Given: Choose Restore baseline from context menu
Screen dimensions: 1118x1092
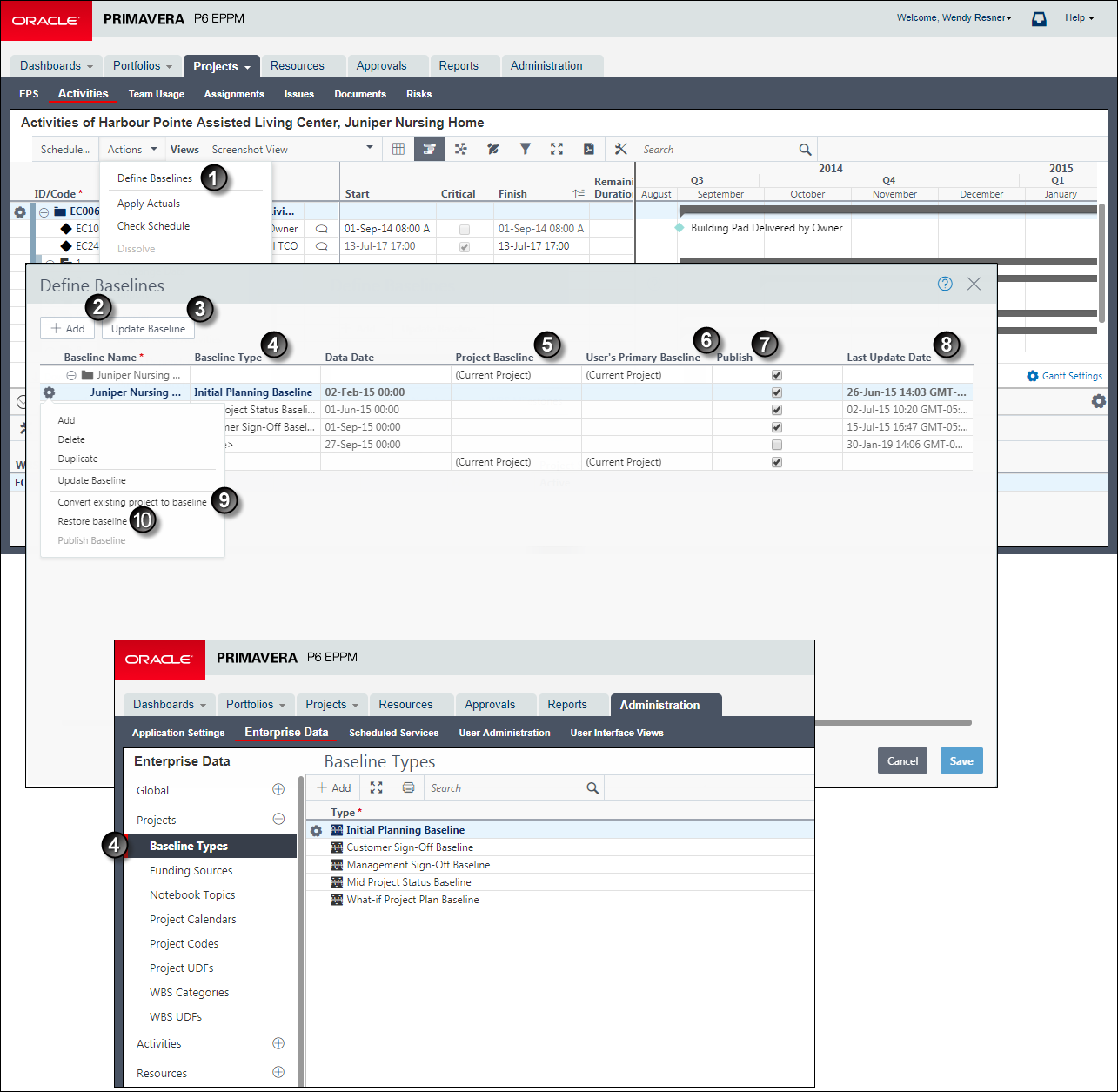Looking at the screenshot, I should pyautogui.click(x=92, y=521).
